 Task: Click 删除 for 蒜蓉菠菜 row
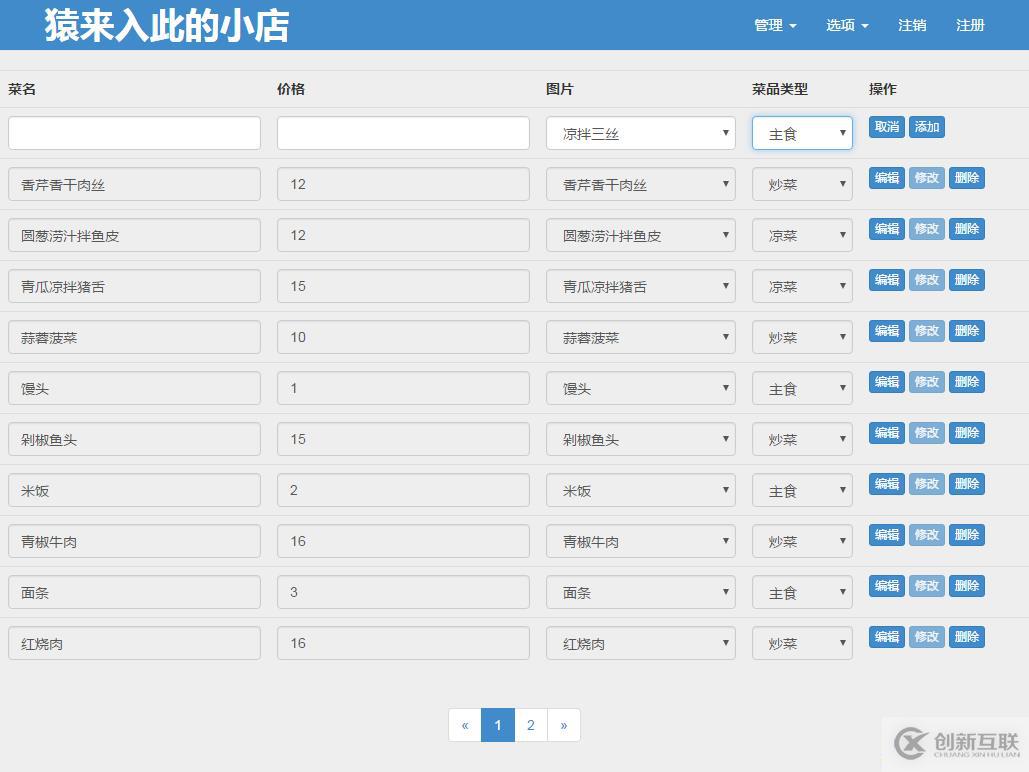coord(967,331)
